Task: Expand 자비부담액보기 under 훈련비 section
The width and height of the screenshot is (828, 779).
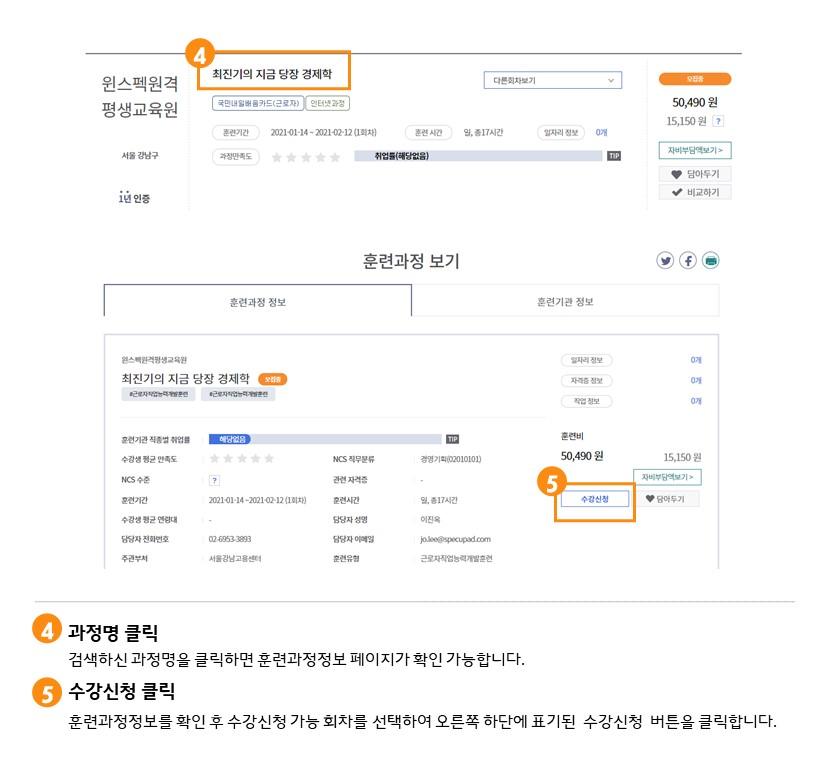Action: [x=667, y=477]
